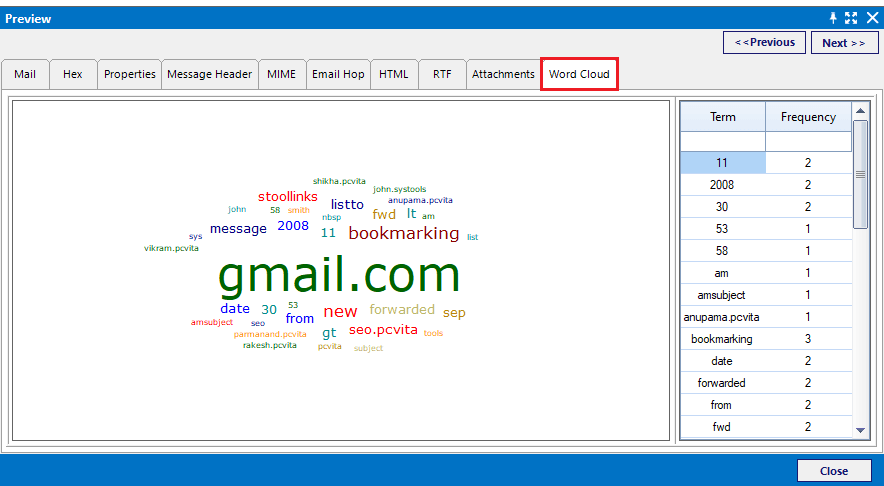This screenshot has width=884, height=486.
Task: Click 'listto' in the word cloud
Action: coord(347,205)
